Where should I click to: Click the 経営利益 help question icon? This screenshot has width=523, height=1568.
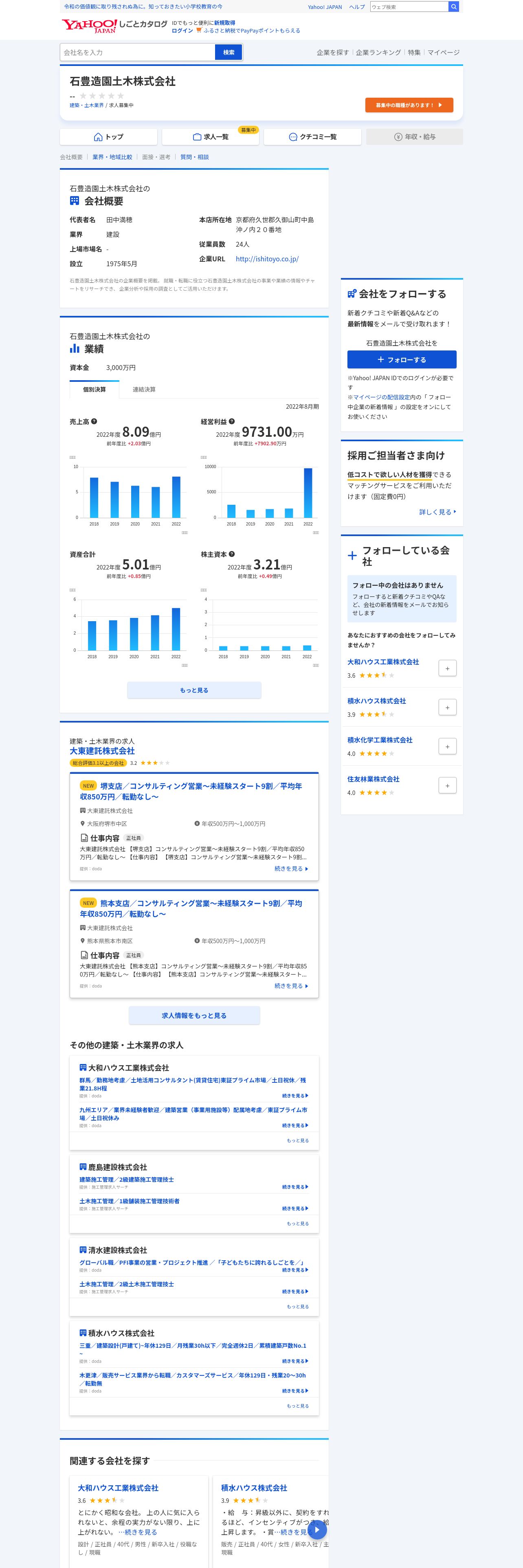tap(232, 421)
